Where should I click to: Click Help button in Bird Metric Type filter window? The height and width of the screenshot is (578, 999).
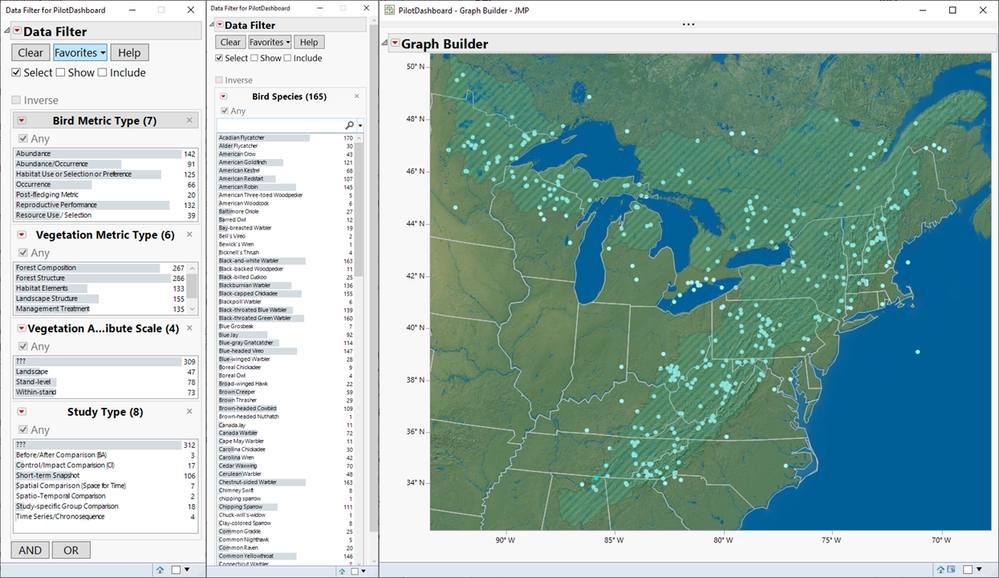coord(129,52)
